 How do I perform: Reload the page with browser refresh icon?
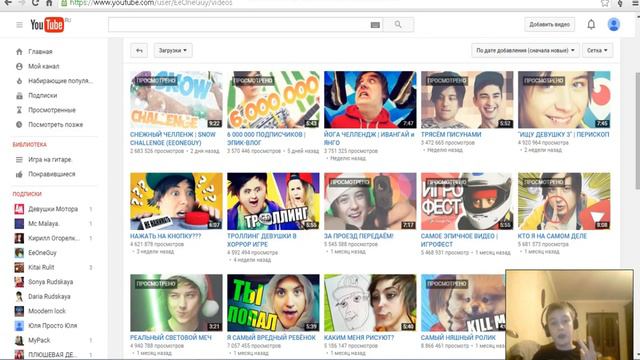click(x=35, y=3)
